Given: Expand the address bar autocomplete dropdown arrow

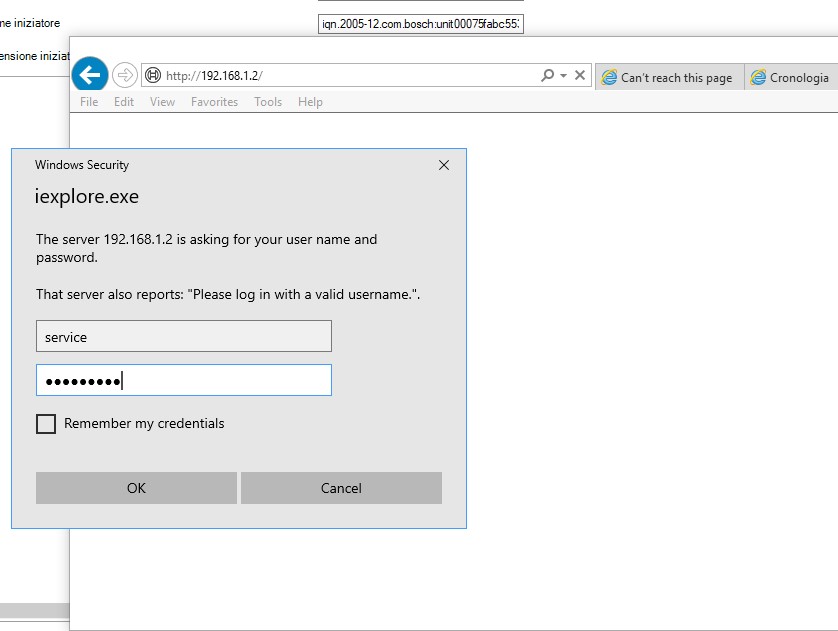Looking at the screenshot, I should (564, 76).
